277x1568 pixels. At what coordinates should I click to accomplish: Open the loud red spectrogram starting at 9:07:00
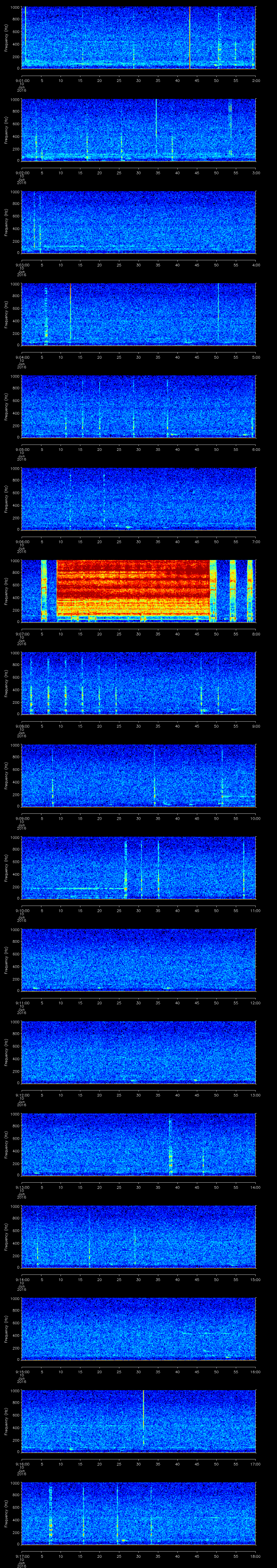(138, 591)
